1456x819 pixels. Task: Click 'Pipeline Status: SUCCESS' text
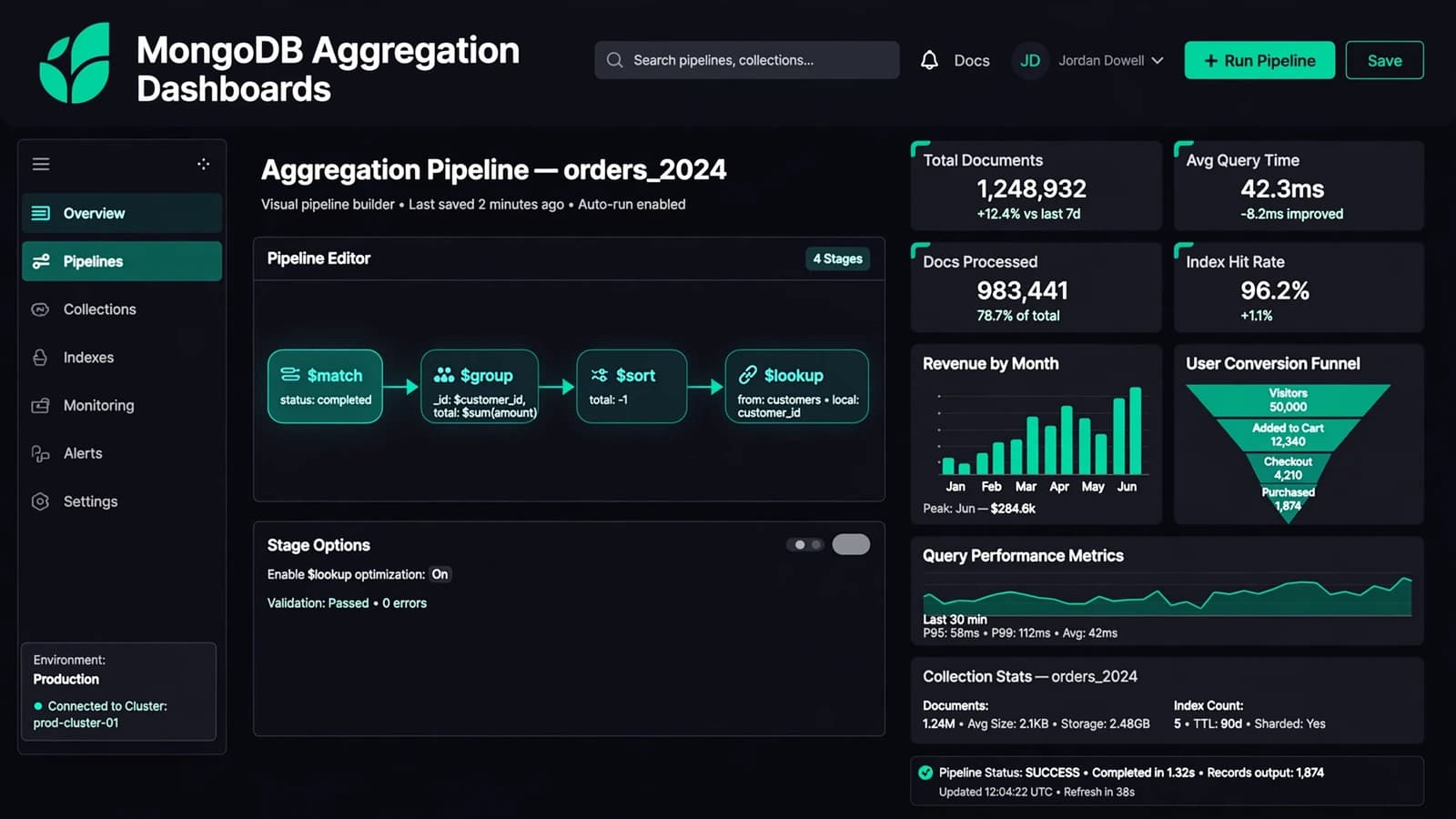tap(1009, 773)
